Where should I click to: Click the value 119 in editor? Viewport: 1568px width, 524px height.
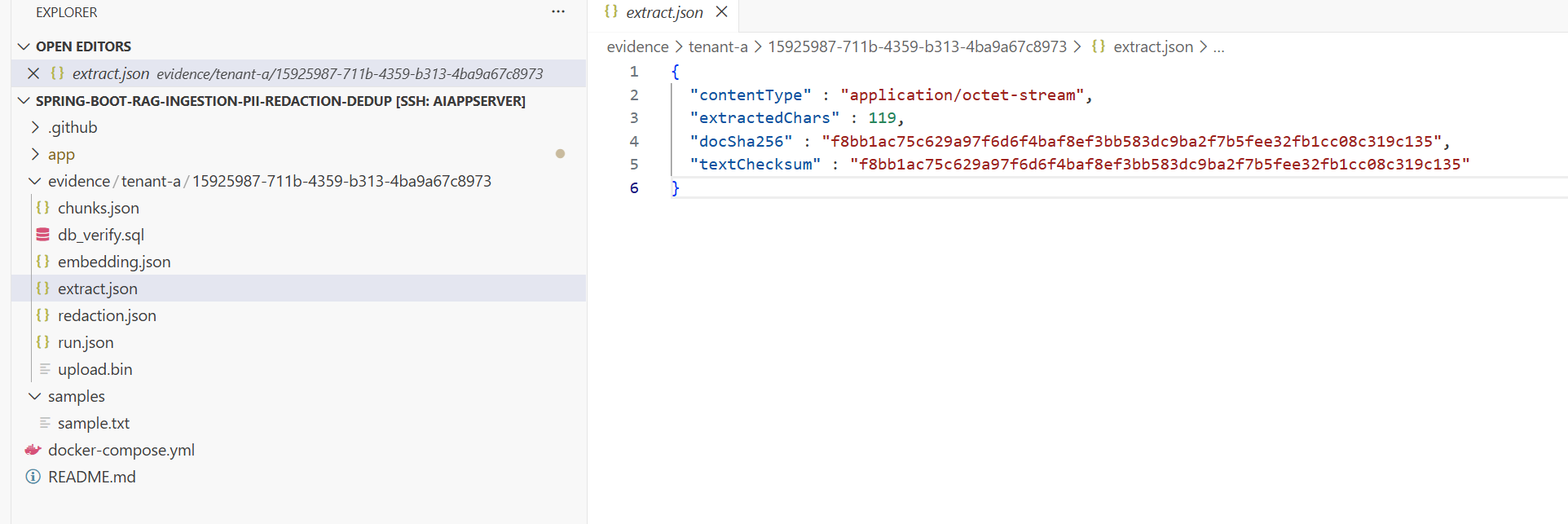click(x=882, y=118)
